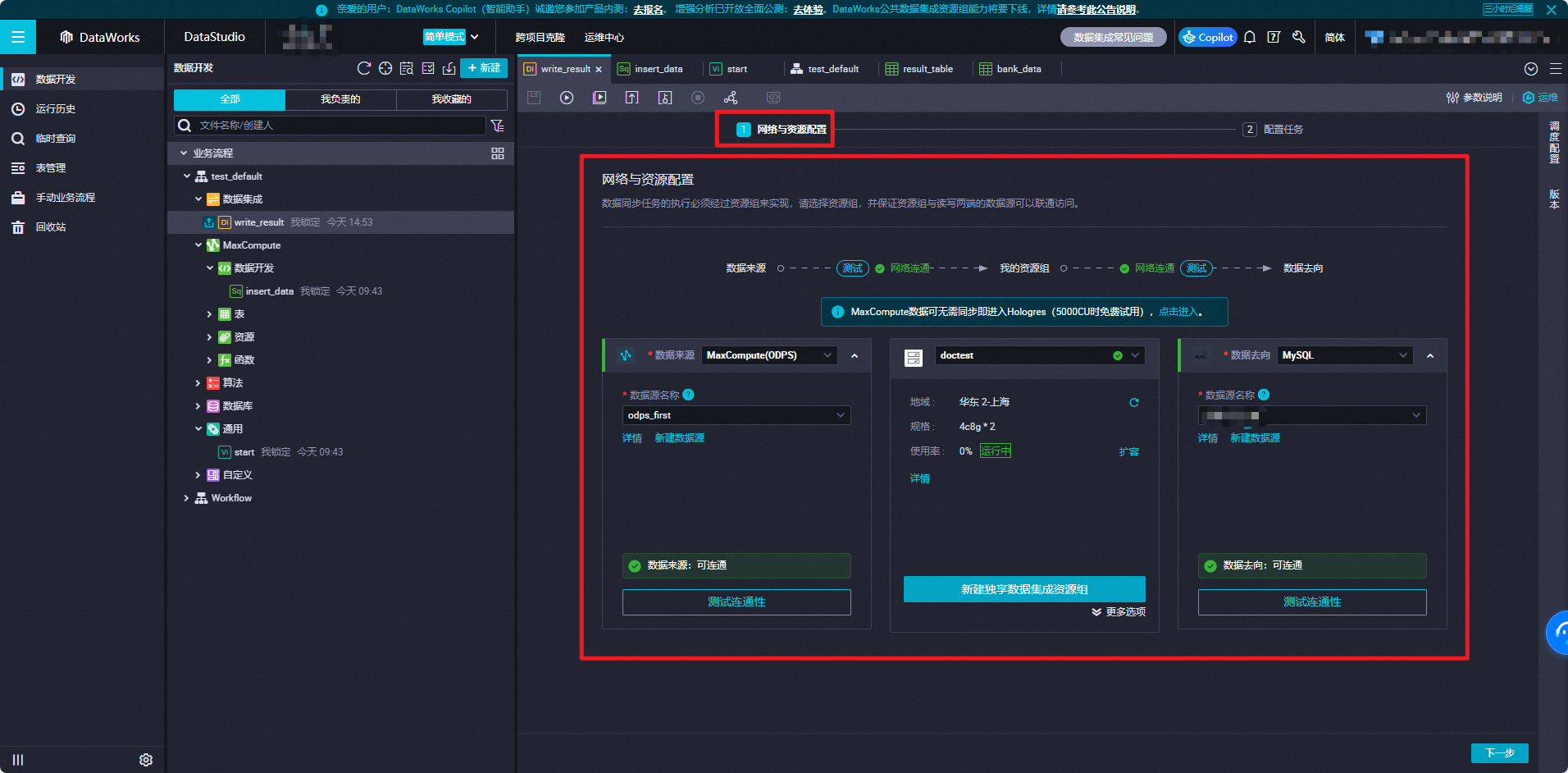1568x773 pixels.
Task: Open the 数据来源 type dropdown MaxCompute(ODPS)
Action: coord(769,355)
